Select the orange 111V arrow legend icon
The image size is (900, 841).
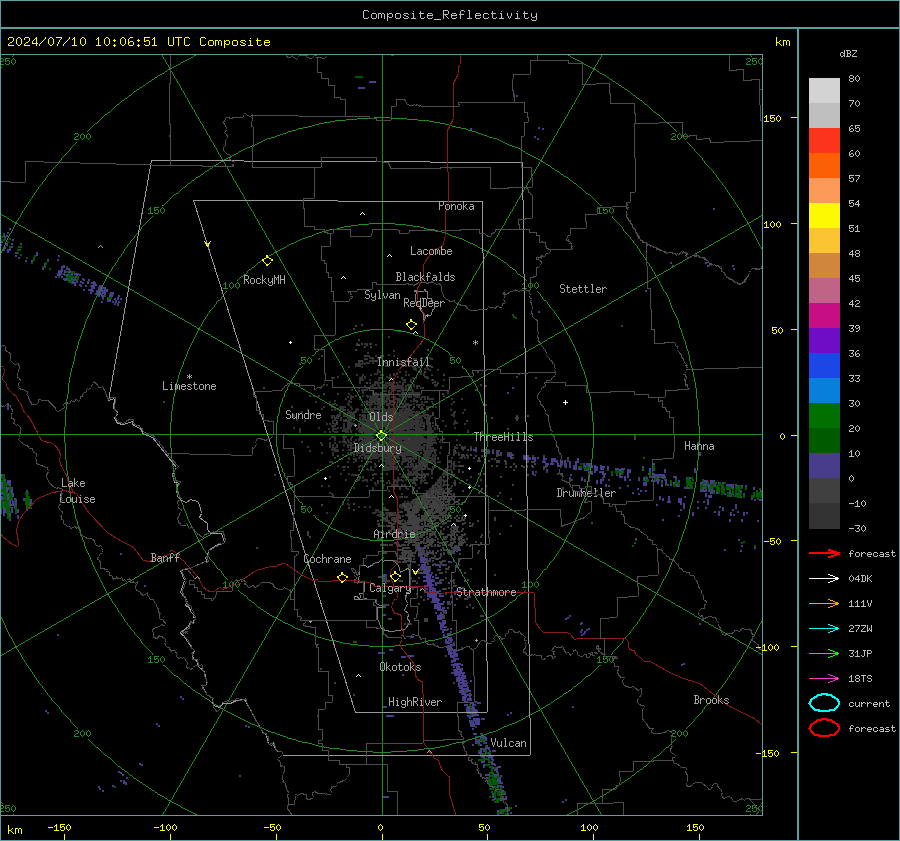(824, 603)
